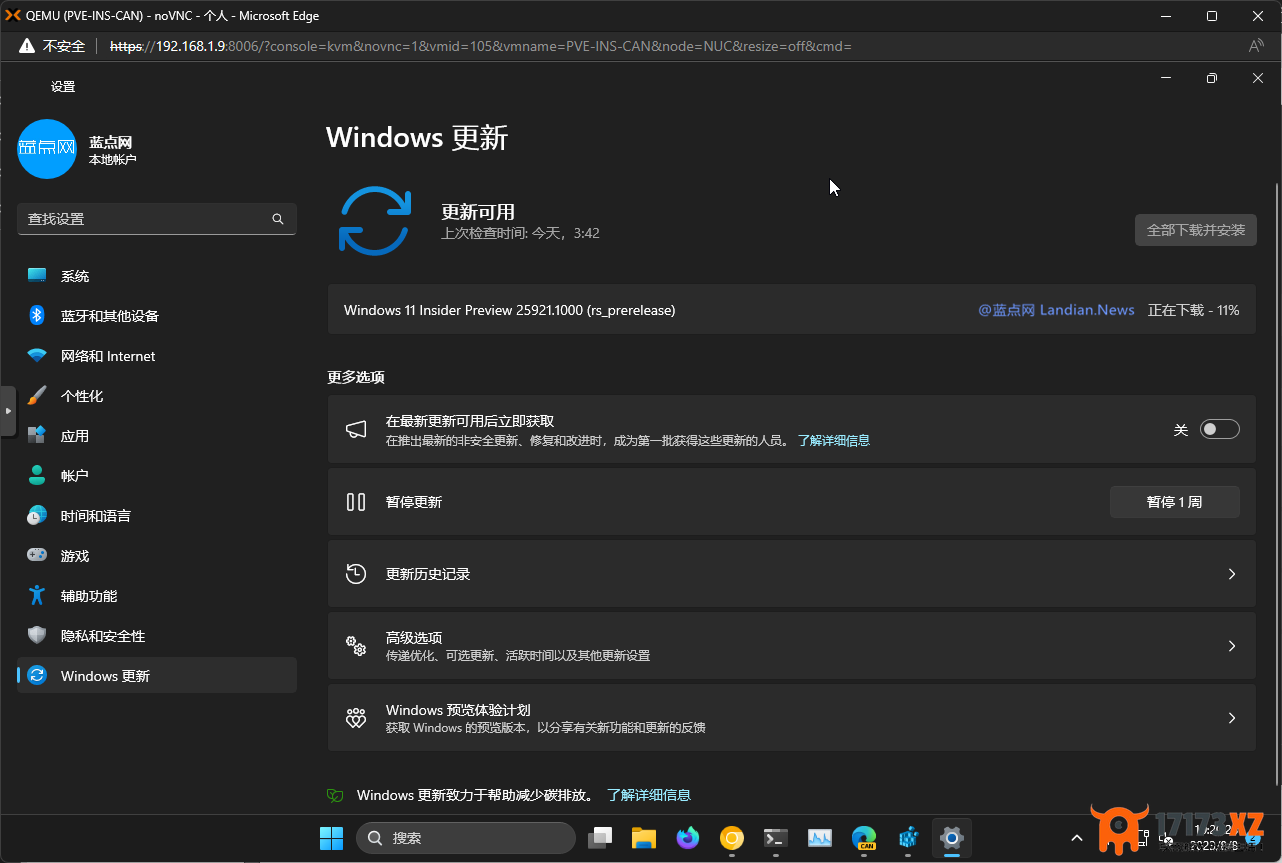1282x863 pixels.
Task: Click the 更多选项 heading
Action: 356,377
